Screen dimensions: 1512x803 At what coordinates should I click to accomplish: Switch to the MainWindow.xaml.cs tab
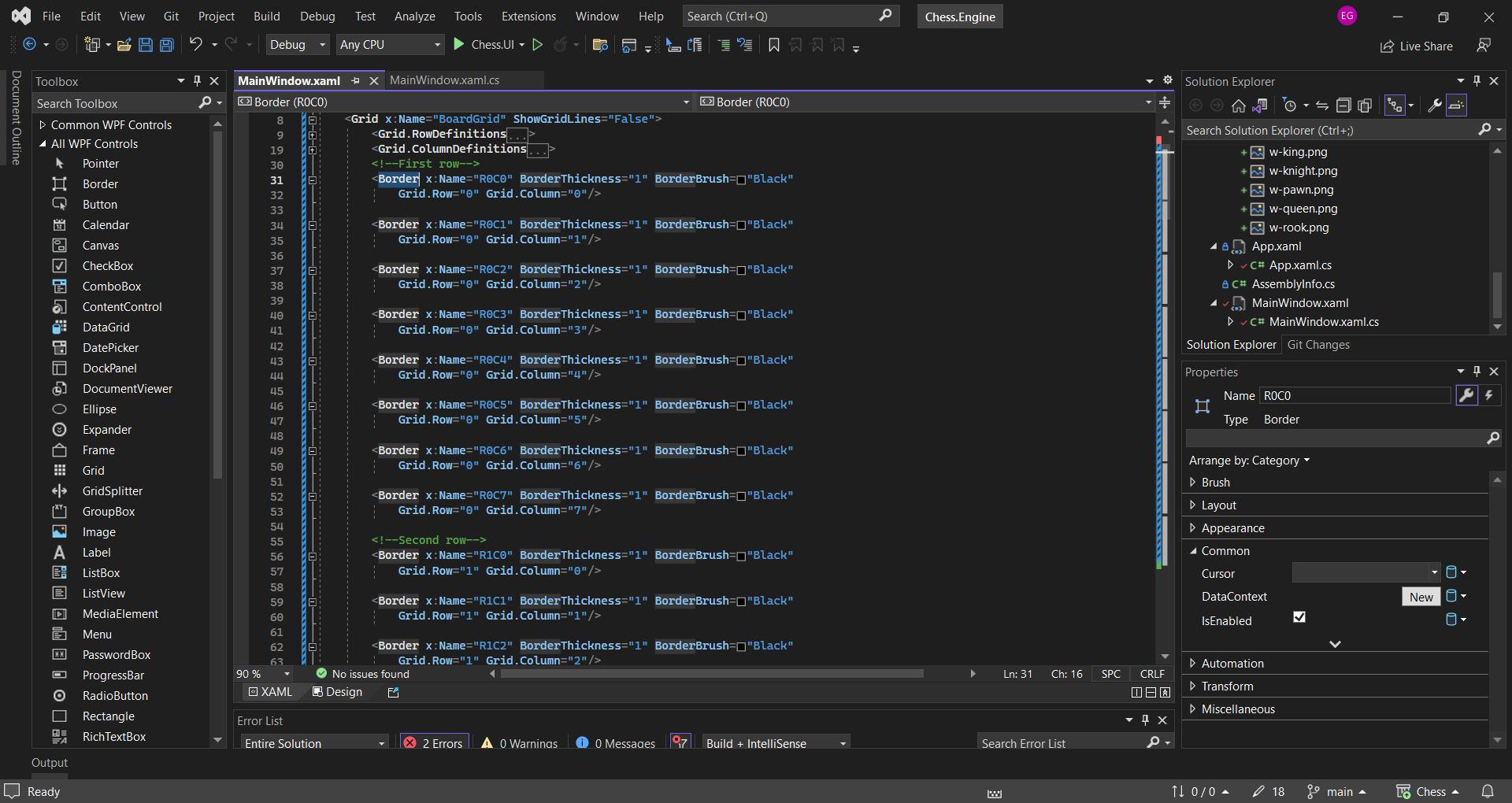(x=445, y=80)
